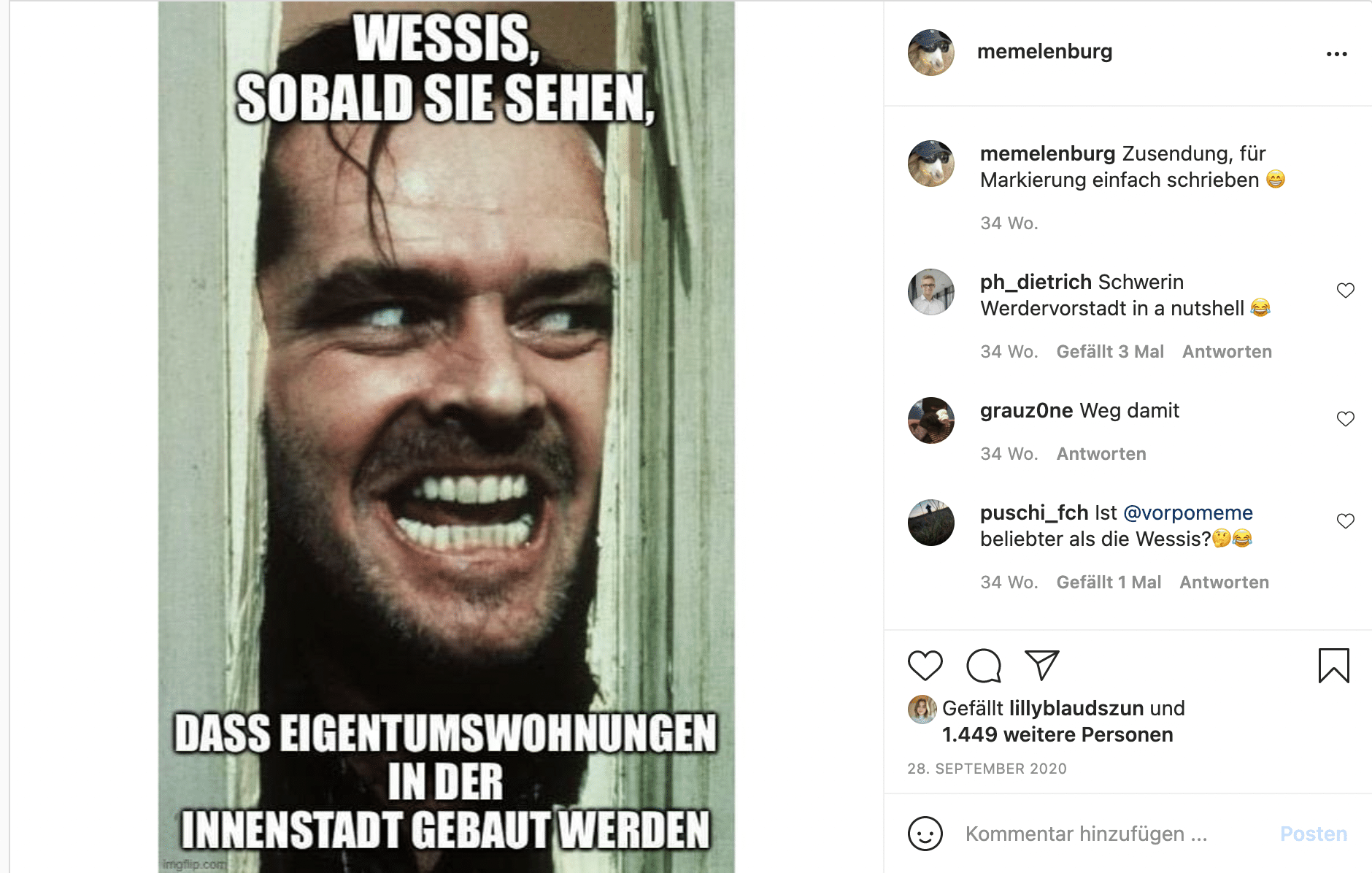Open memelenburg profile avatar in header
This screenshot has width=1372, height=873.
point(930,53)
